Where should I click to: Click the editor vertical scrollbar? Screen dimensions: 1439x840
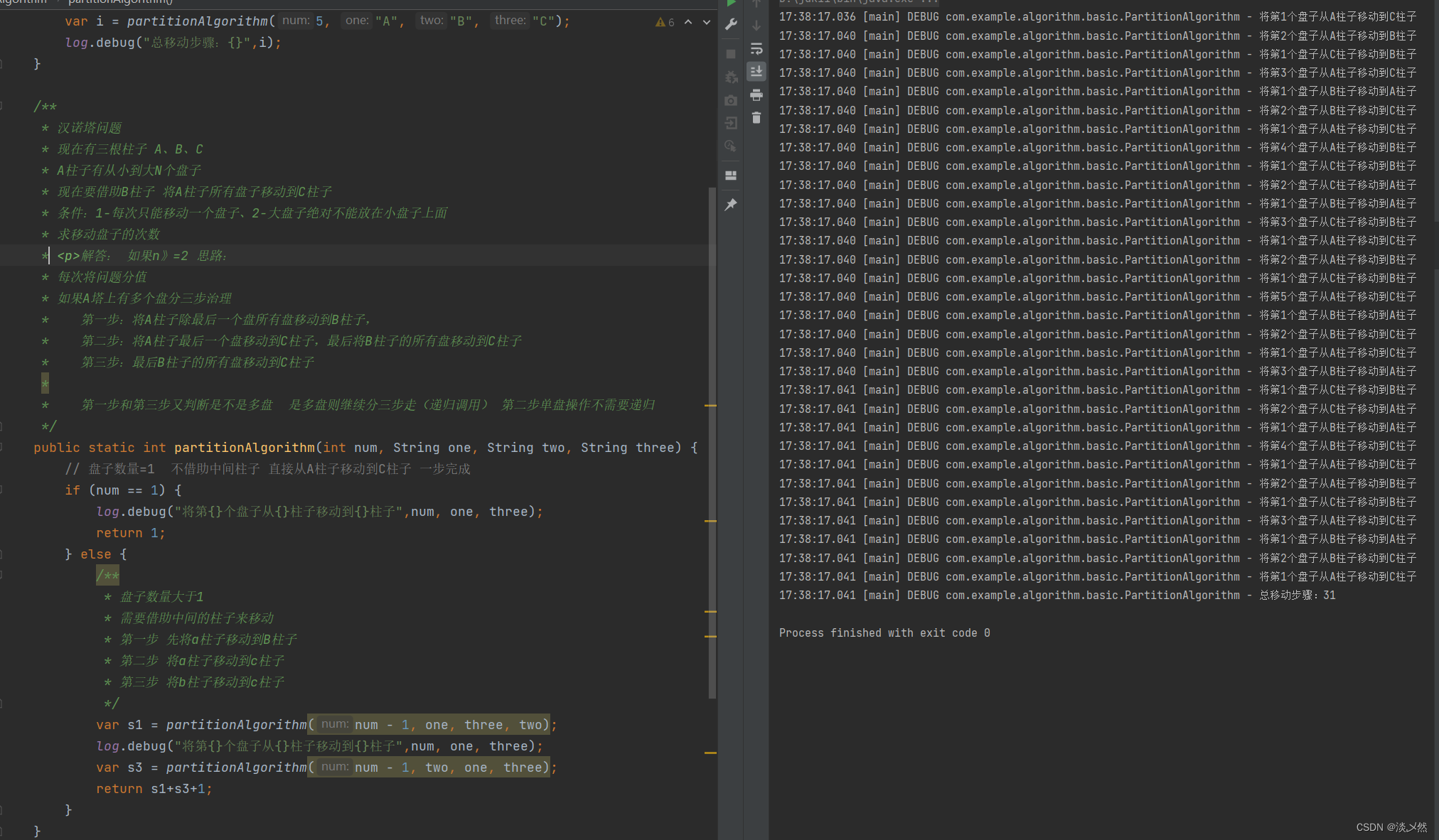[x=712, y=442]
